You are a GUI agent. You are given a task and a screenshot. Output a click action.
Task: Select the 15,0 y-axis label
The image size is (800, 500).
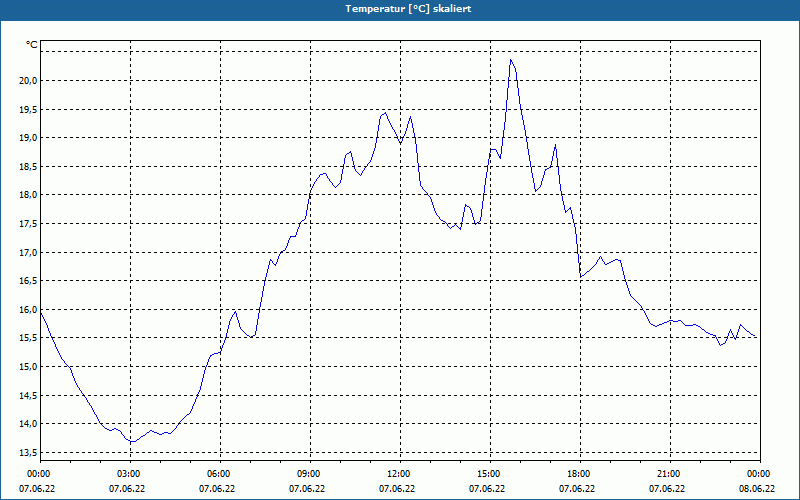click(x=28, y=366)
